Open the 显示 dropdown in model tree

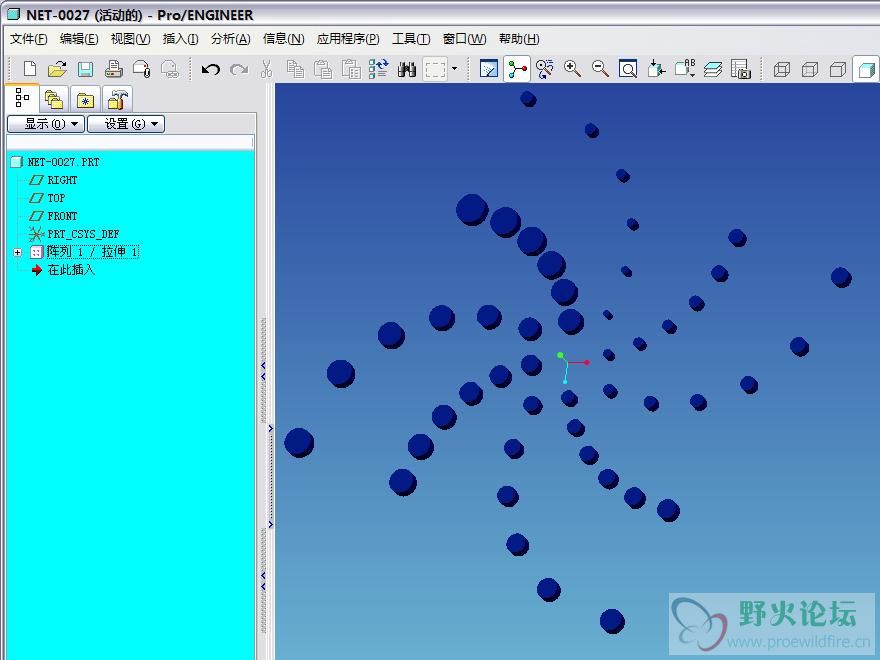45,124
